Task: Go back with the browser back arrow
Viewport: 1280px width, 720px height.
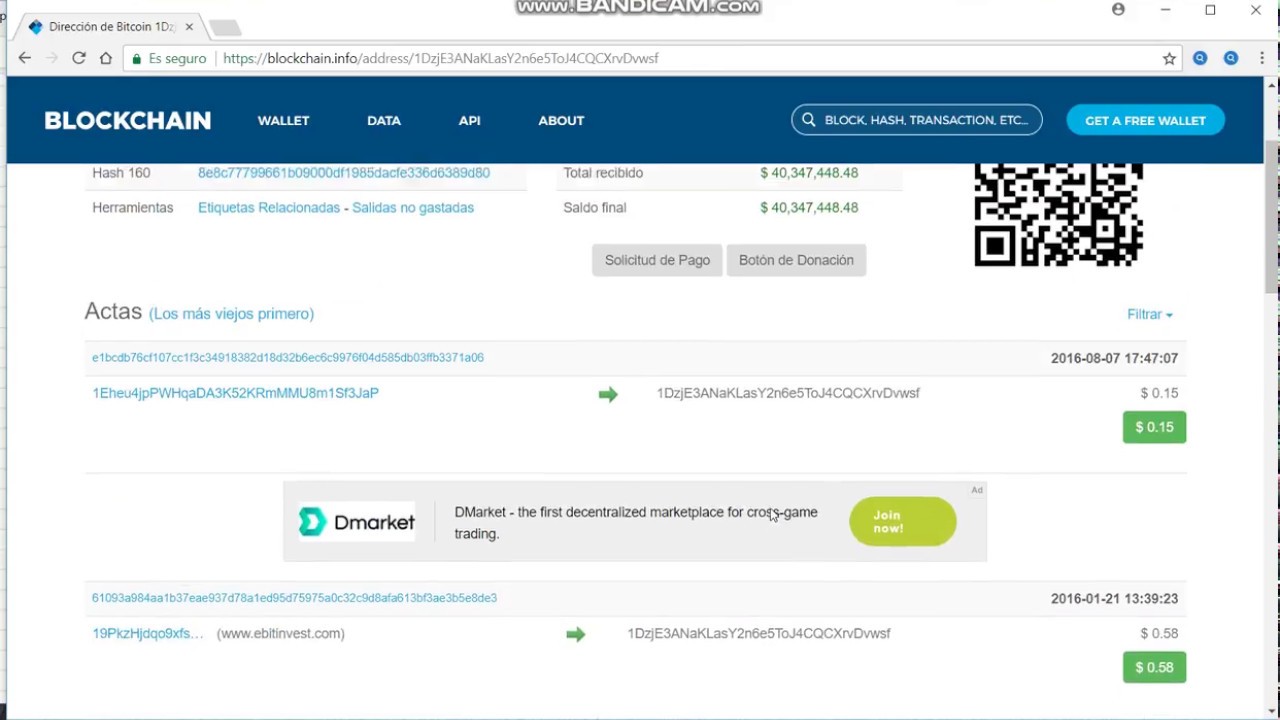Action: pyautogui.click(x=24, y=58)
